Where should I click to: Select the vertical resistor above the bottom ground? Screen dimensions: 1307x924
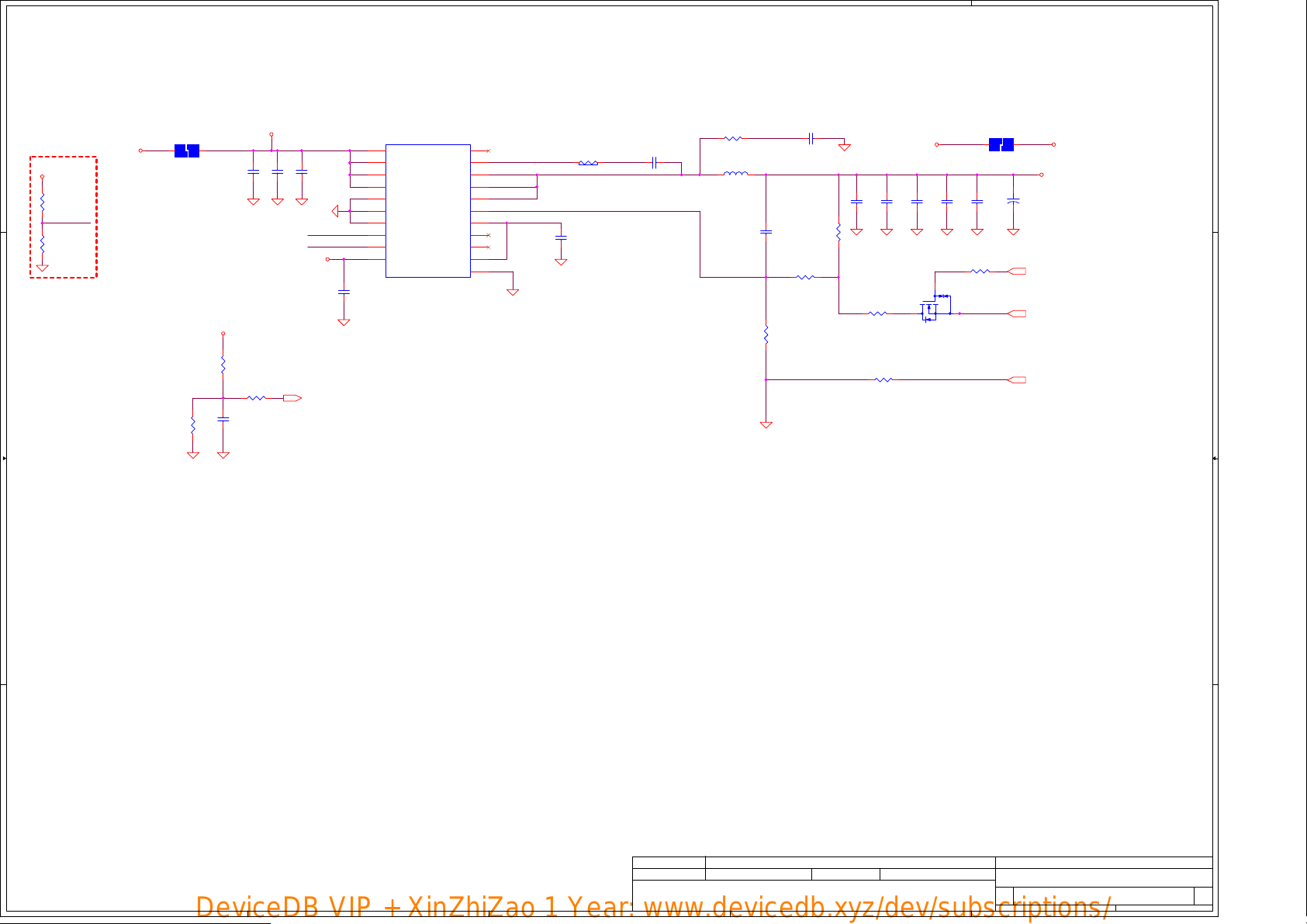pyautogui.click(x=766, y=335)
